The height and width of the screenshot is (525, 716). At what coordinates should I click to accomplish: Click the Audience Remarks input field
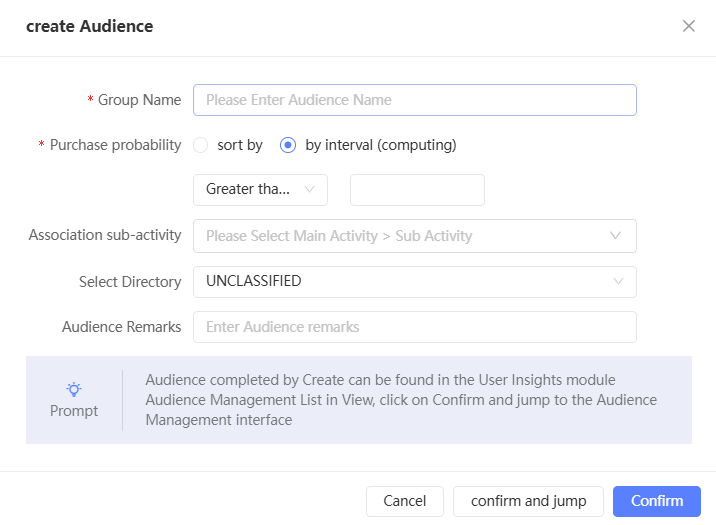[x=415, y=327]
